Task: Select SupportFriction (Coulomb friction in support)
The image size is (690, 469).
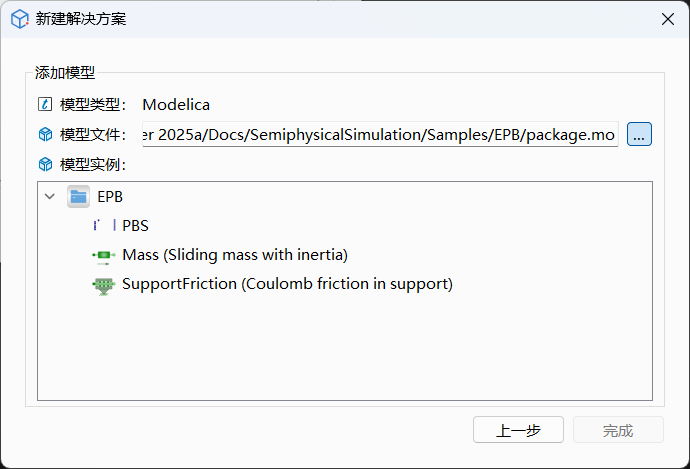Action: tap(287, 284)
